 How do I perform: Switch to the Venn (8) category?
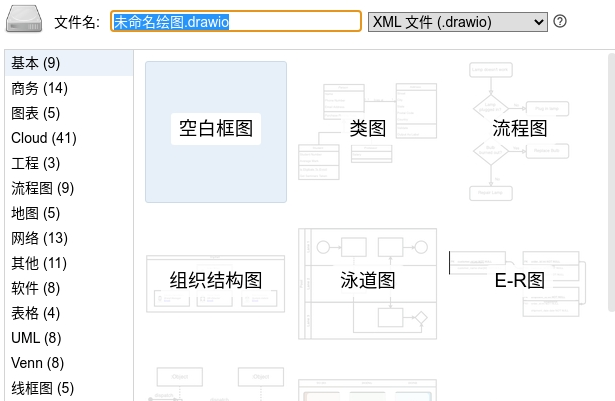click(x=69, y=363)
